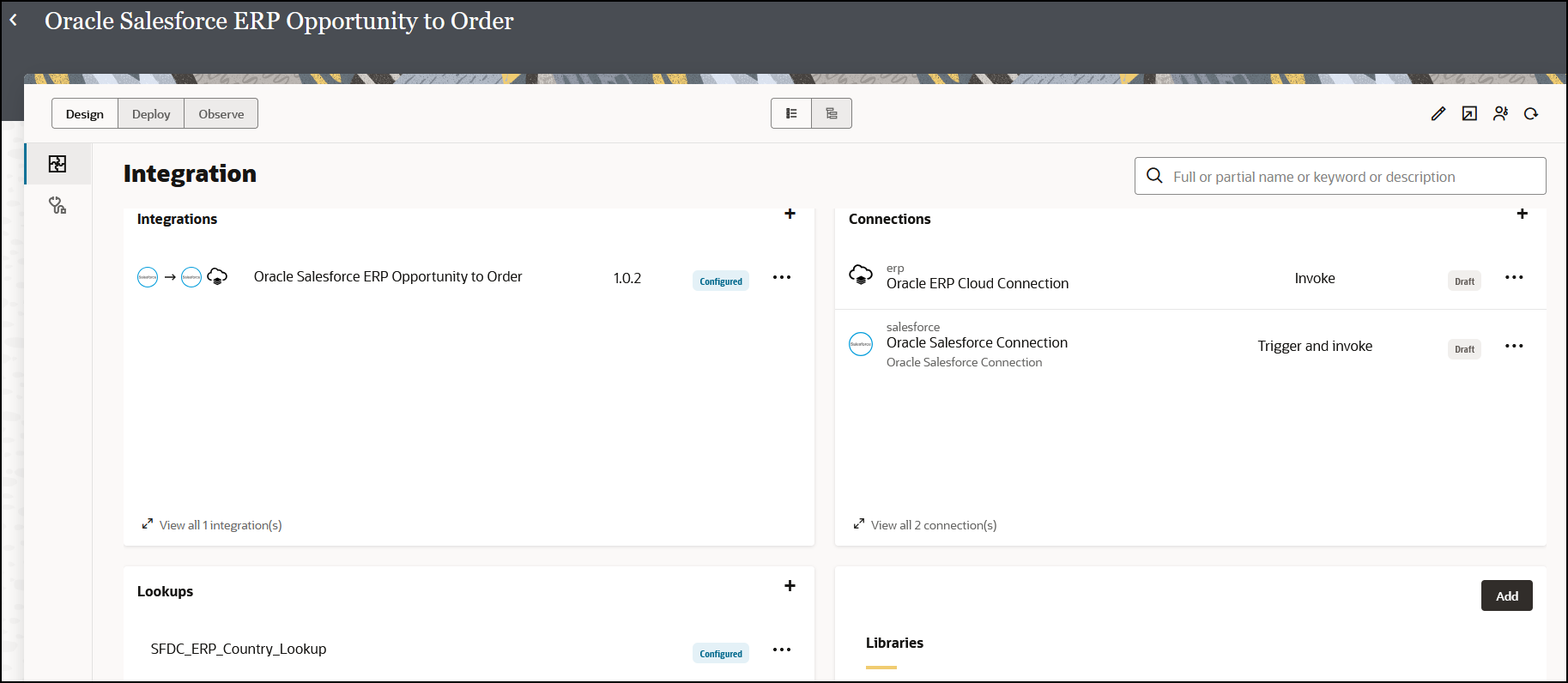Click the version 1.0.2 text
The width and height of the screenshot is (1568, 683).
pyautogui.click(x=627, y=278)
